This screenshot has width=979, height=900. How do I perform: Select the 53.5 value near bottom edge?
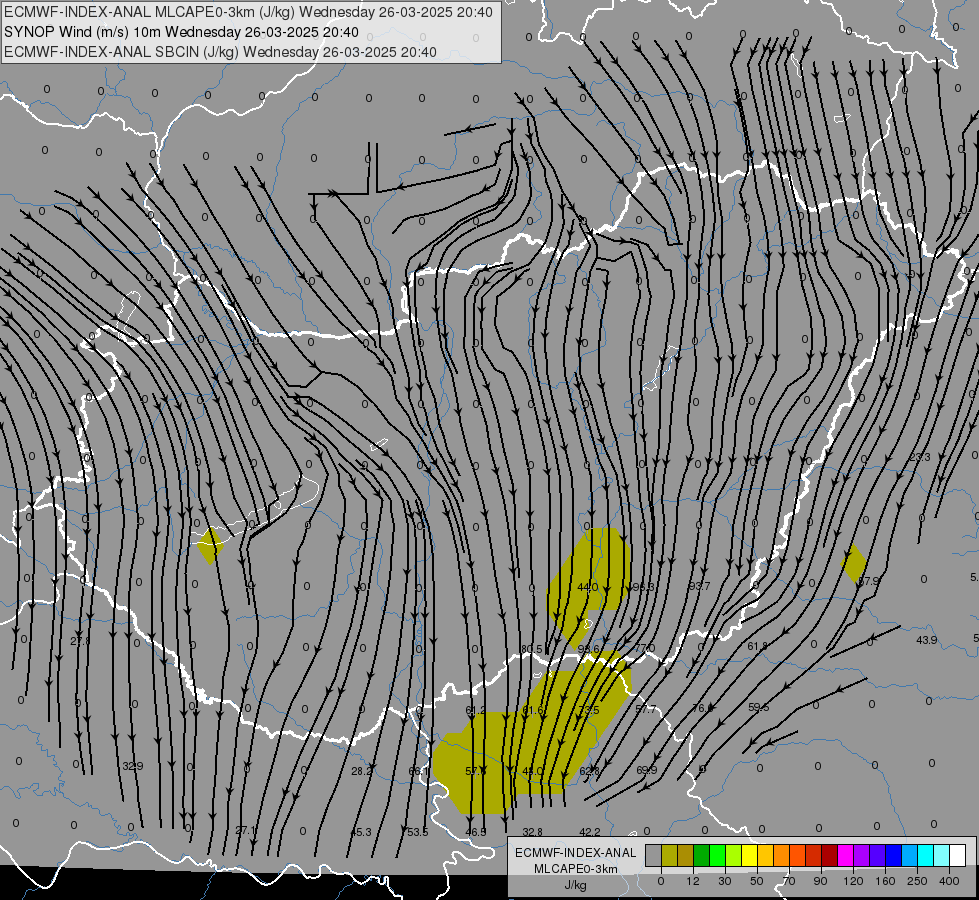(x=418, y=832)
